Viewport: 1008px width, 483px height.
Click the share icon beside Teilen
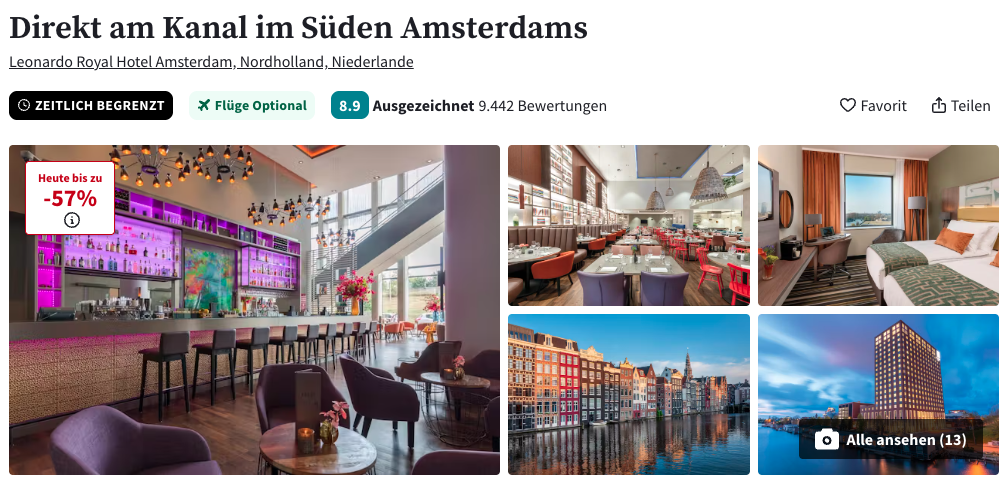coord(939,105)
